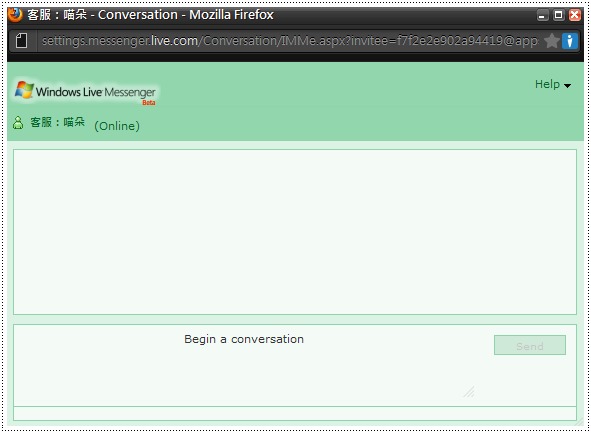Send the message with the Send button
The height and width of the screenshot is (433, 591).
click(530, 345)
